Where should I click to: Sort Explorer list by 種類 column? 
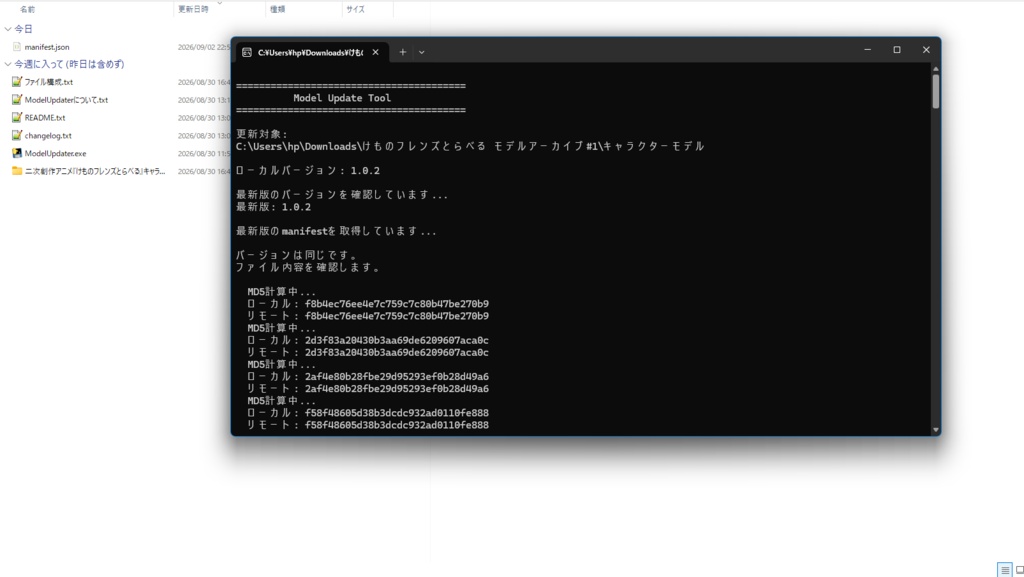click(278, 9)
